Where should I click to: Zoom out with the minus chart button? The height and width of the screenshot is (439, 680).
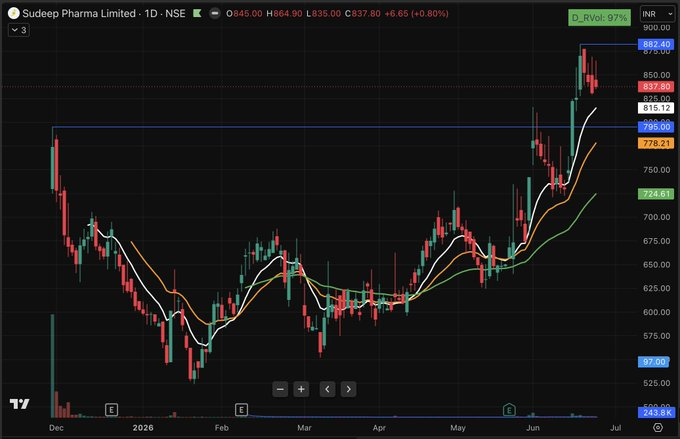(x=280, y=390)
